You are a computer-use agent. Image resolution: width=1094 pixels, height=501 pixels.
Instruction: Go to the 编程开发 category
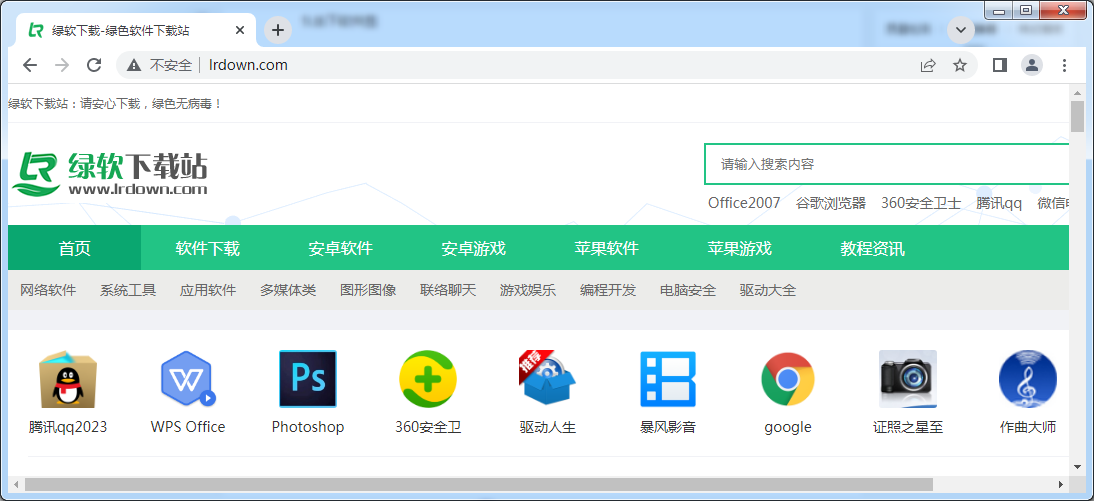tap(608, 290)
